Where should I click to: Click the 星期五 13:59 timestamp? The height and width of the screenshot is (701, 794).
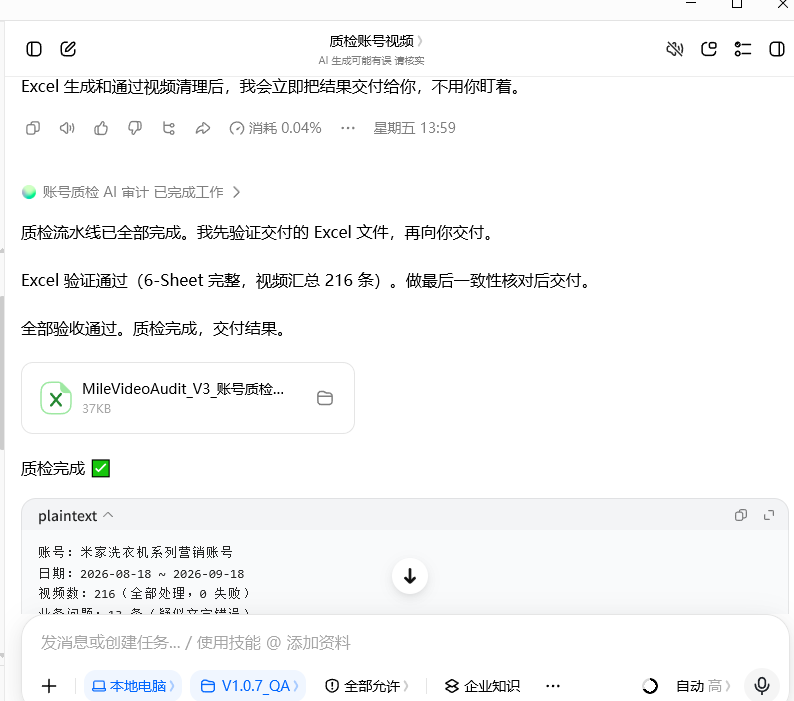pyautogui.click(x=414, y=128)
